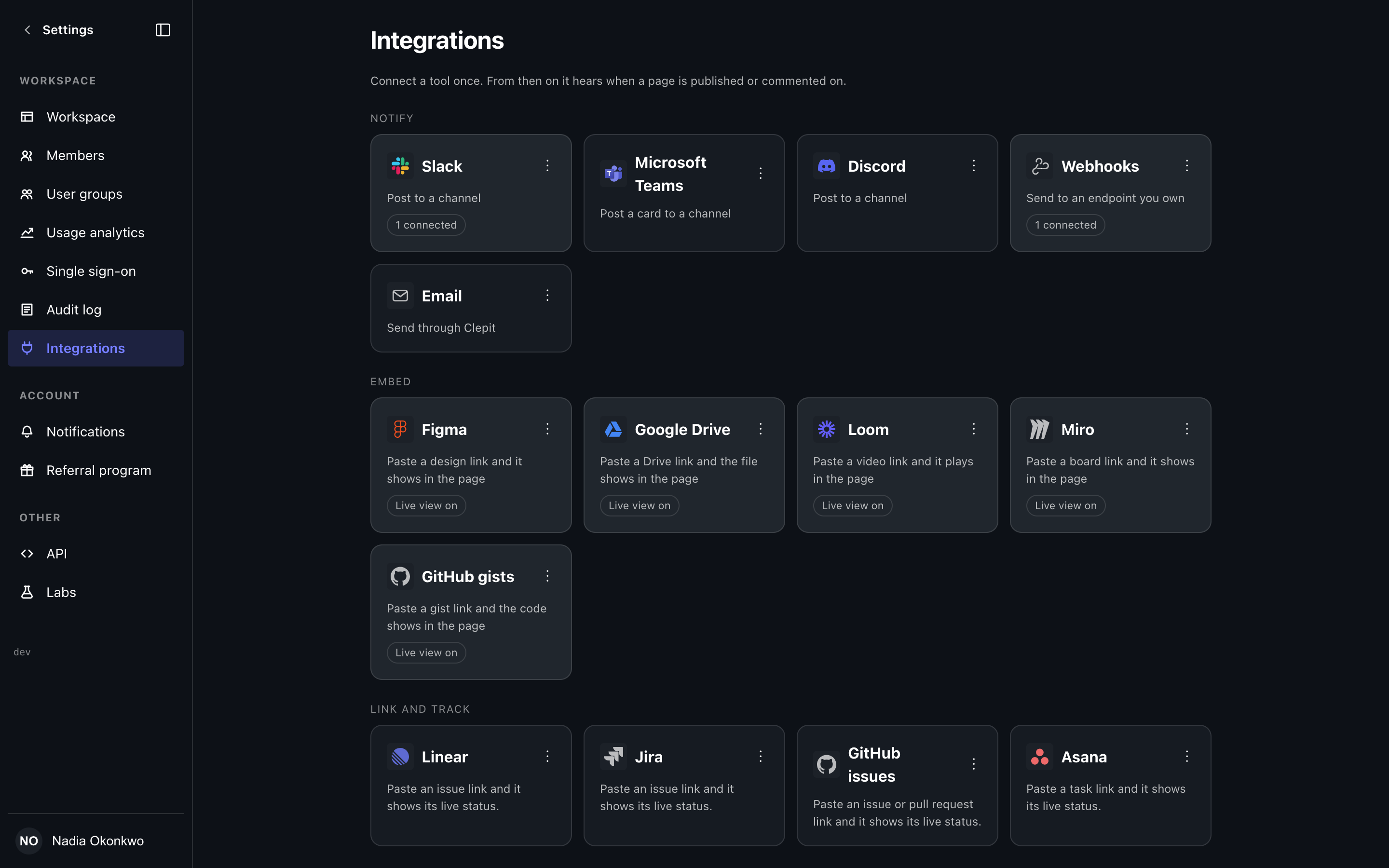Open Workspace settings in sidebar

[96, 117]
